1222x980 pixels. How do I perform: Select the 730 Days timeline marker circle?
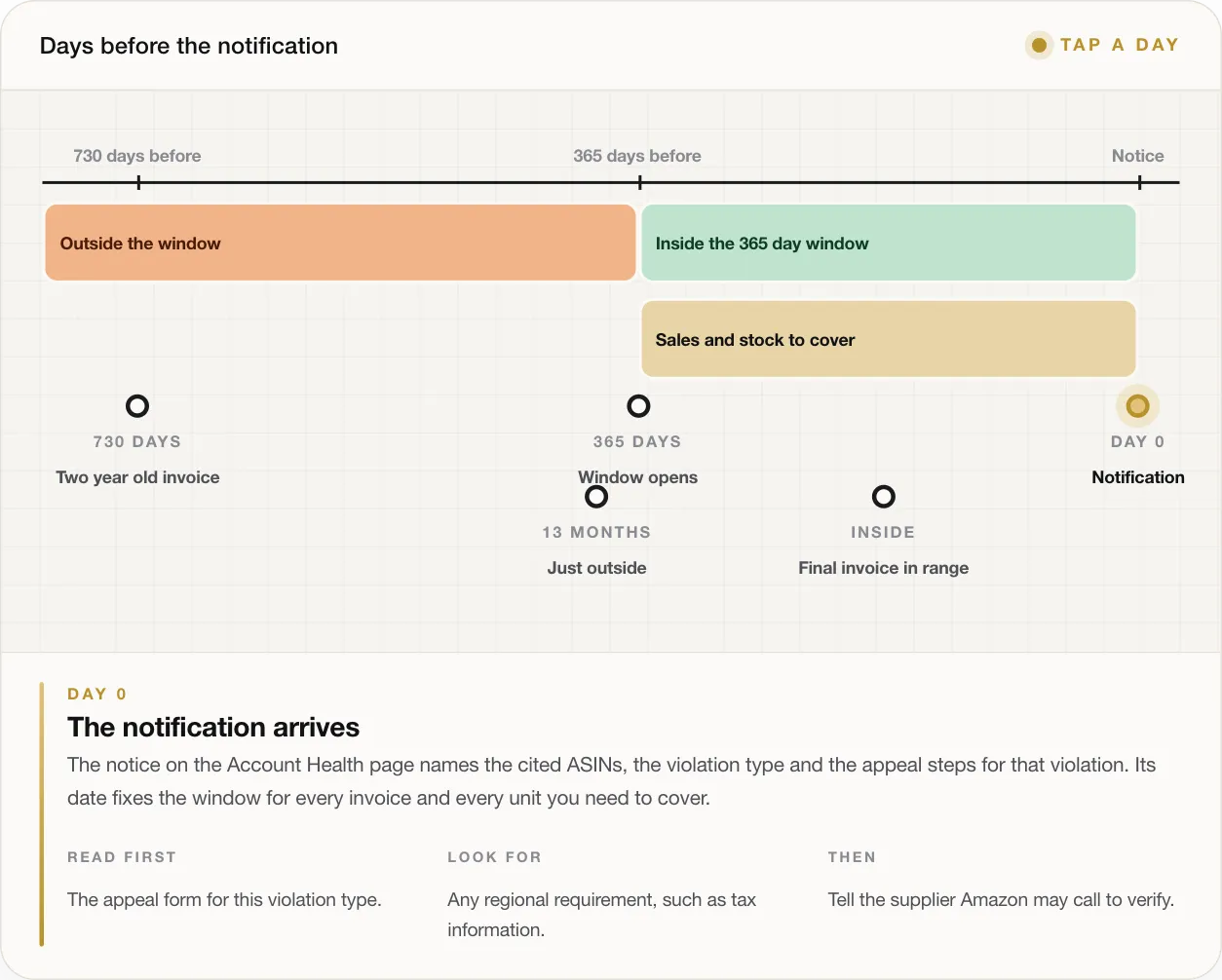tap(137, 406)
